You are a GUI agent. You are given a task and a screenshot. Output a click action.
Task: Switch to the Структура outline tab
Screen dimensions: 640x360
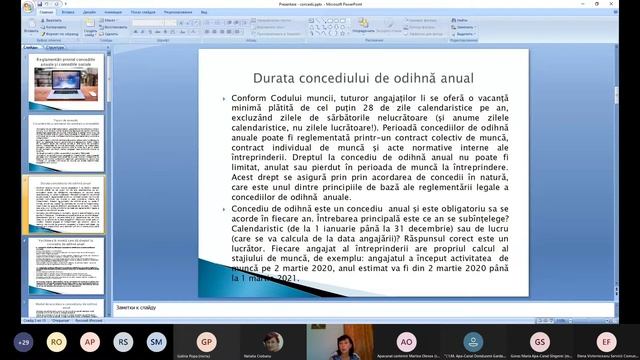[x=55, y=47]
